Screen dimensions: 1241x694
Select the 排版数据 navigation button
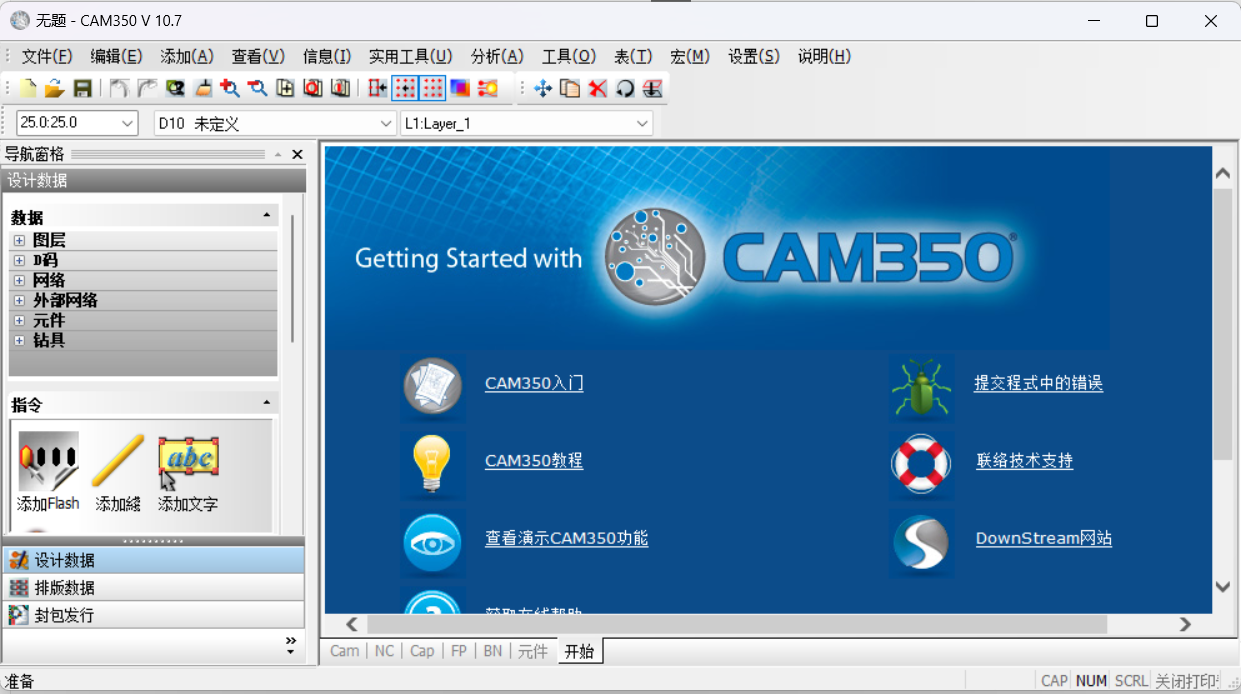pos(154,587)
